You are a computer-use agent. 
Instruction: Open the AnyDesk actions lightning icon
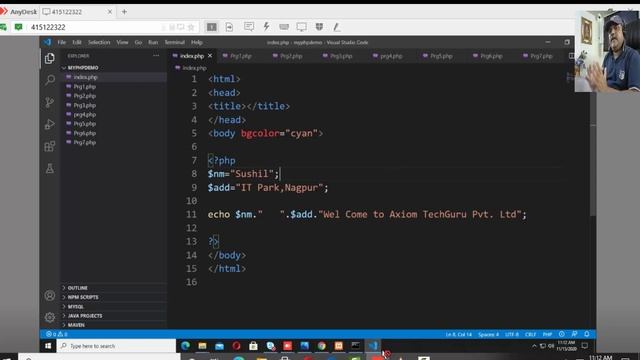(x=266, y=27)
